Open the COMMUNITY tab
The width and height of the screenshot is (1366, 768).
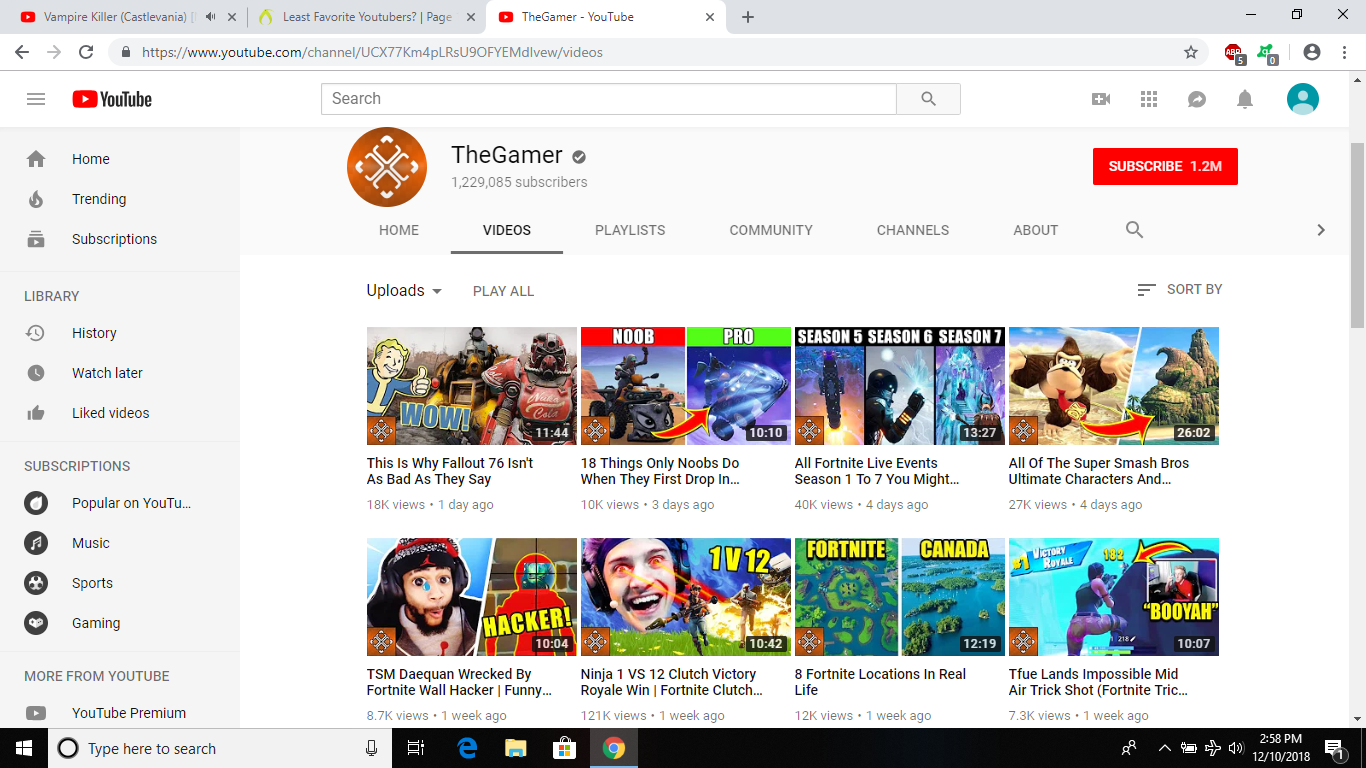(771, 230)
